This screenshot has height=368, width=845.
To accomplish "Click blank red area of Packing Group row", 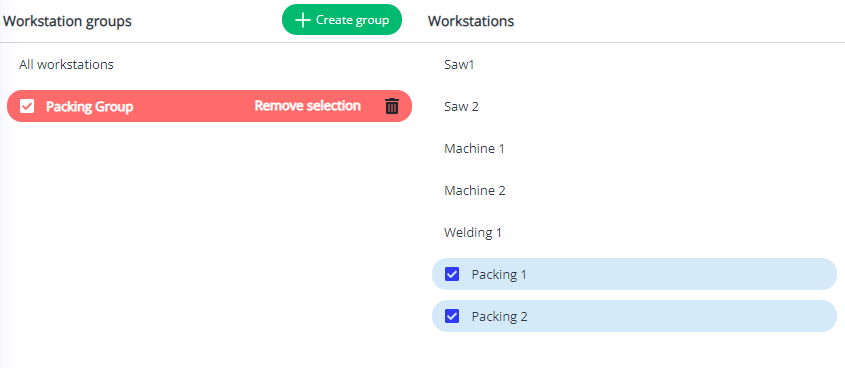I will 194,106.
